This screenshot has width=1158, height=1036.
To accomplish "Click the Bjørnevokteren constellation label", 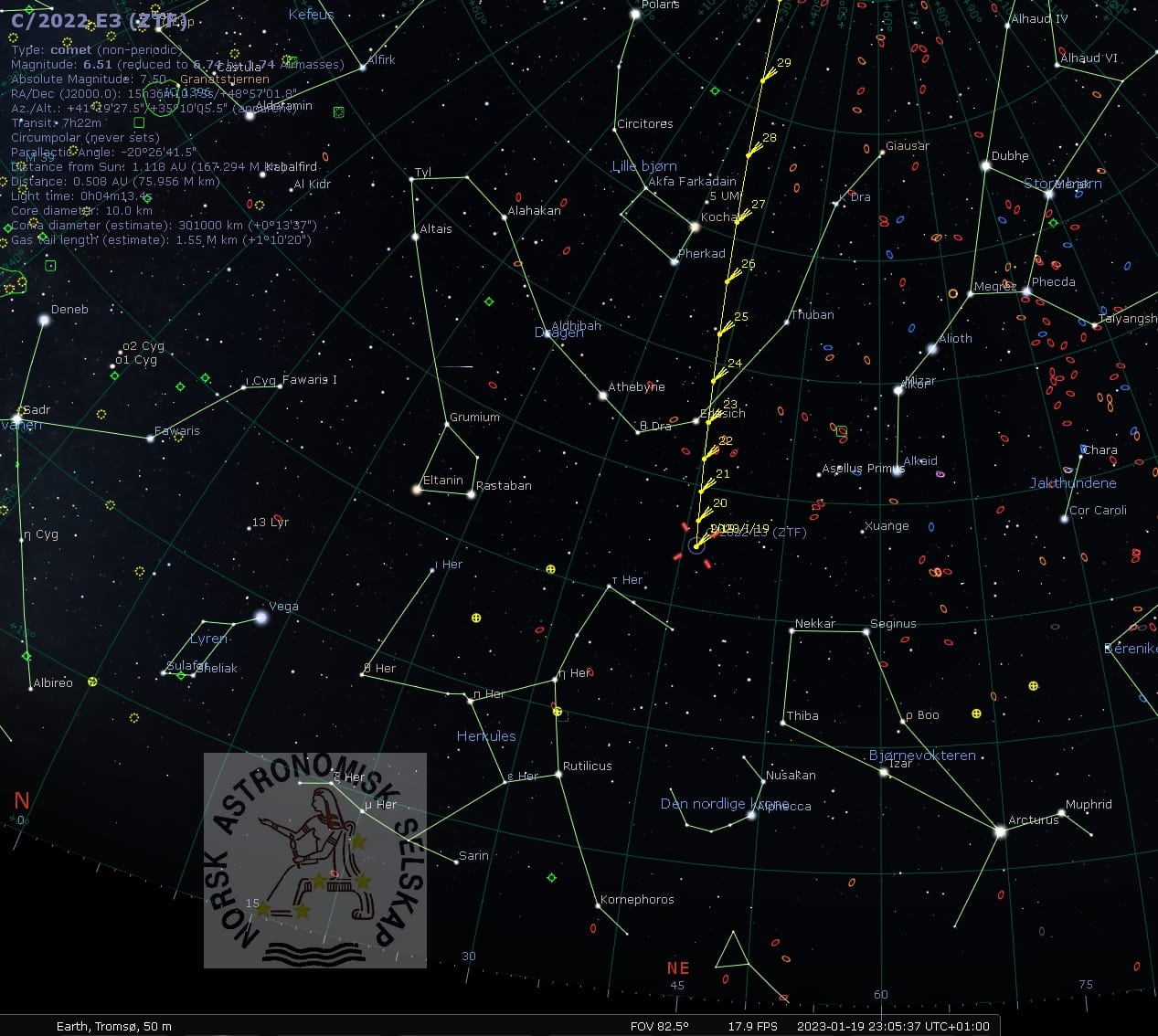I will (921, 756).
